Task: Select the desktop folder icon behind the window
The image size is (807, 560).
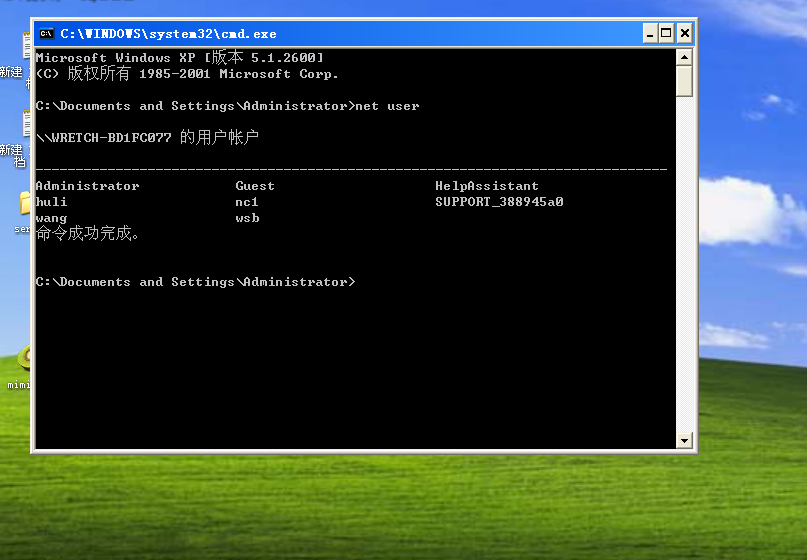Action: click(25, 203)
